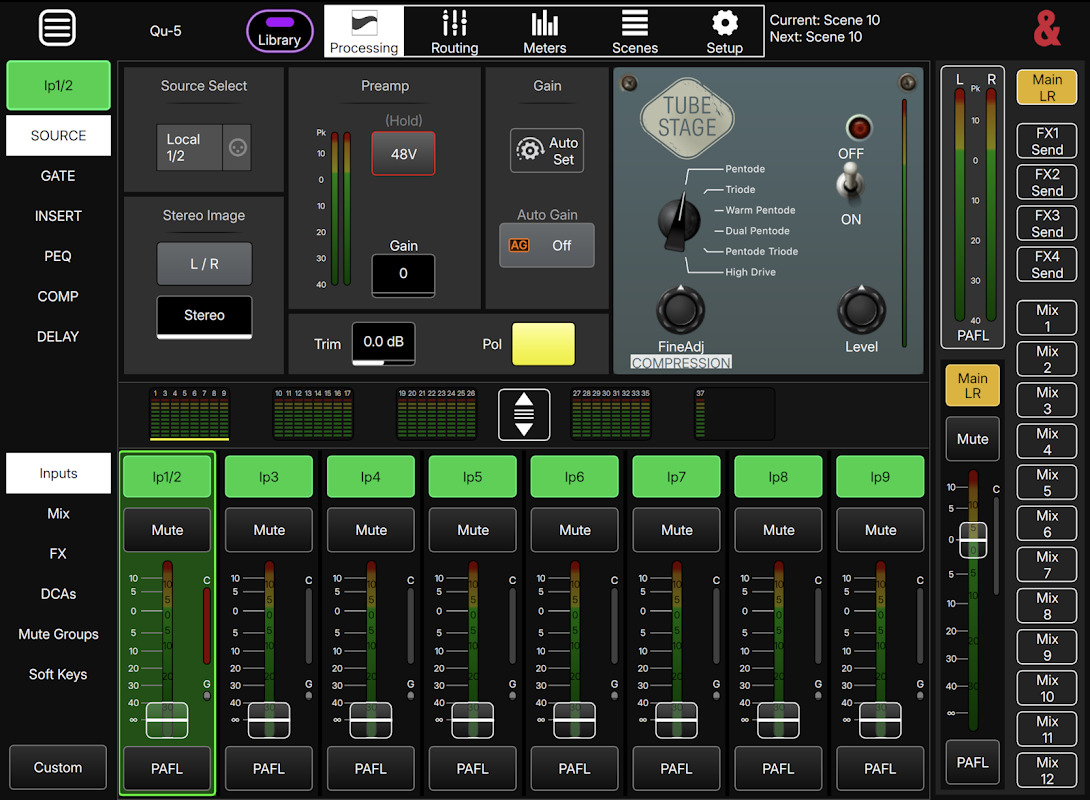Open the Scenes tab
The image size is (1090, 800).
(x=634, y=31)
